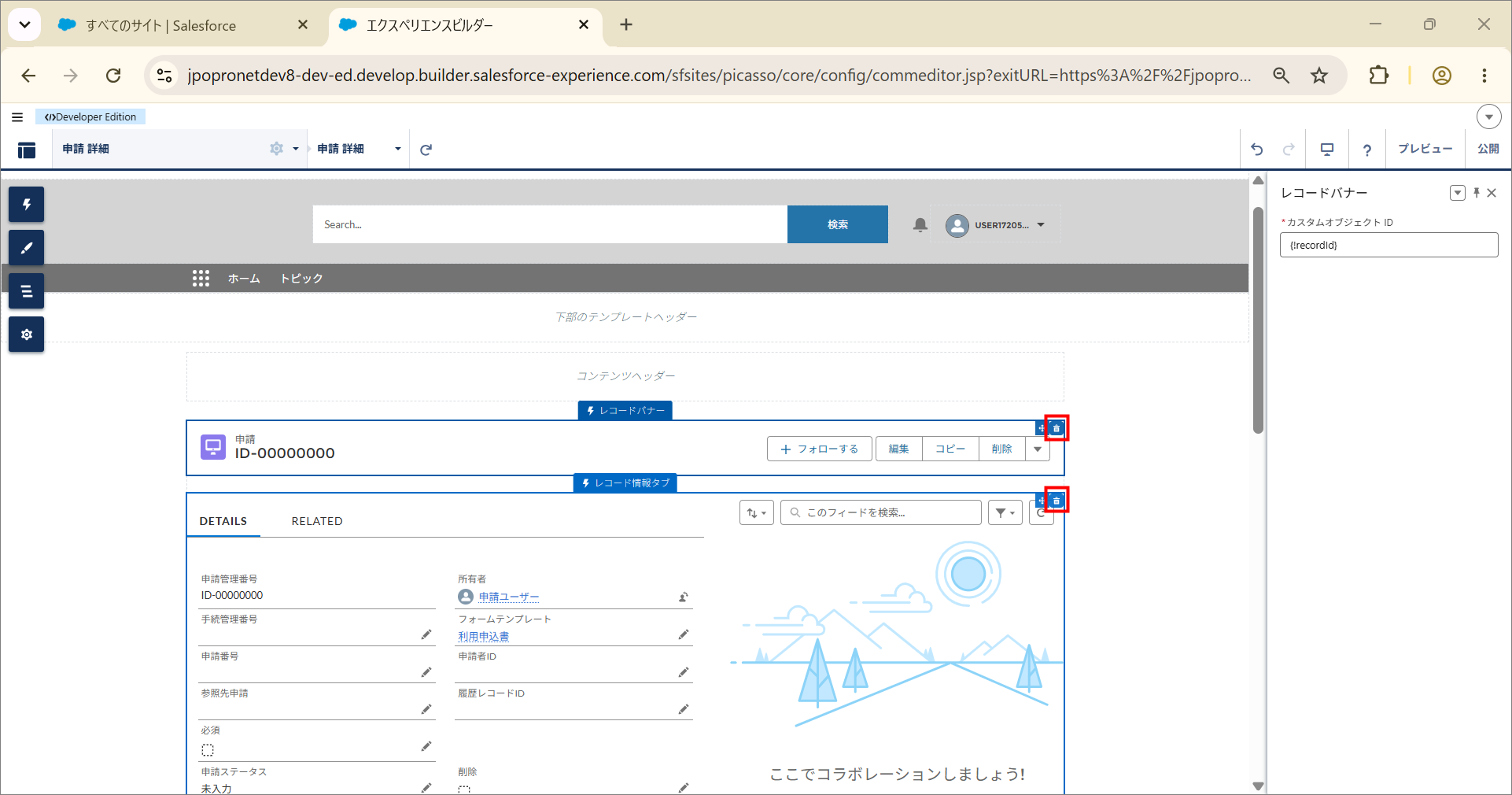Expand the USER17205 profile menu
1512x795 pixels.
(1041, 225)
